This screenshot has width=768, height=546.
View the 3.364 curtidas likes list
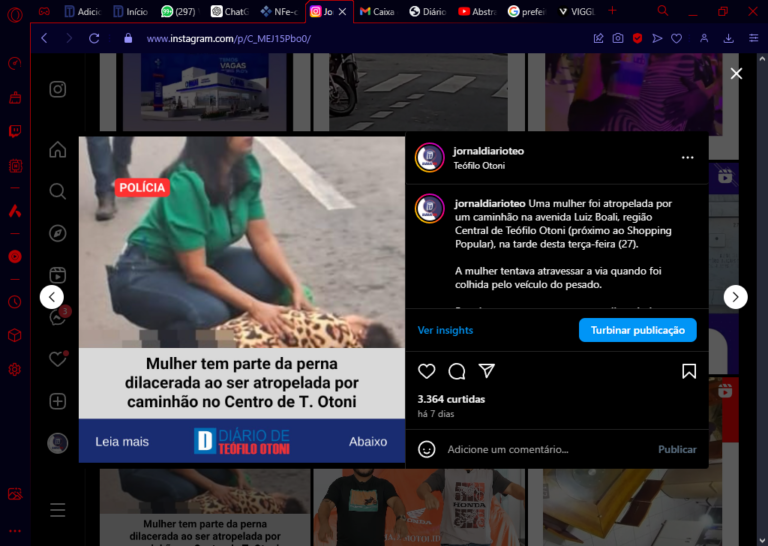pos(451,399)
